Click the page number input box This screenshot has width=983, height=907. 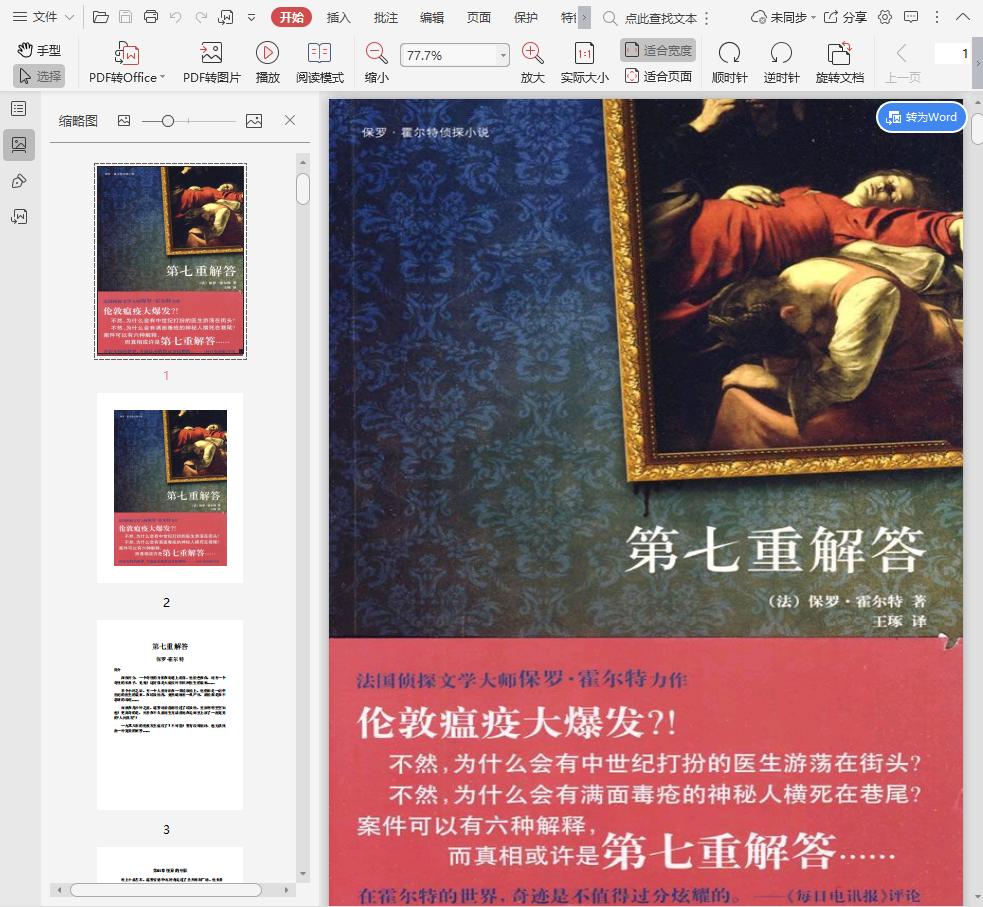[952, 54]
